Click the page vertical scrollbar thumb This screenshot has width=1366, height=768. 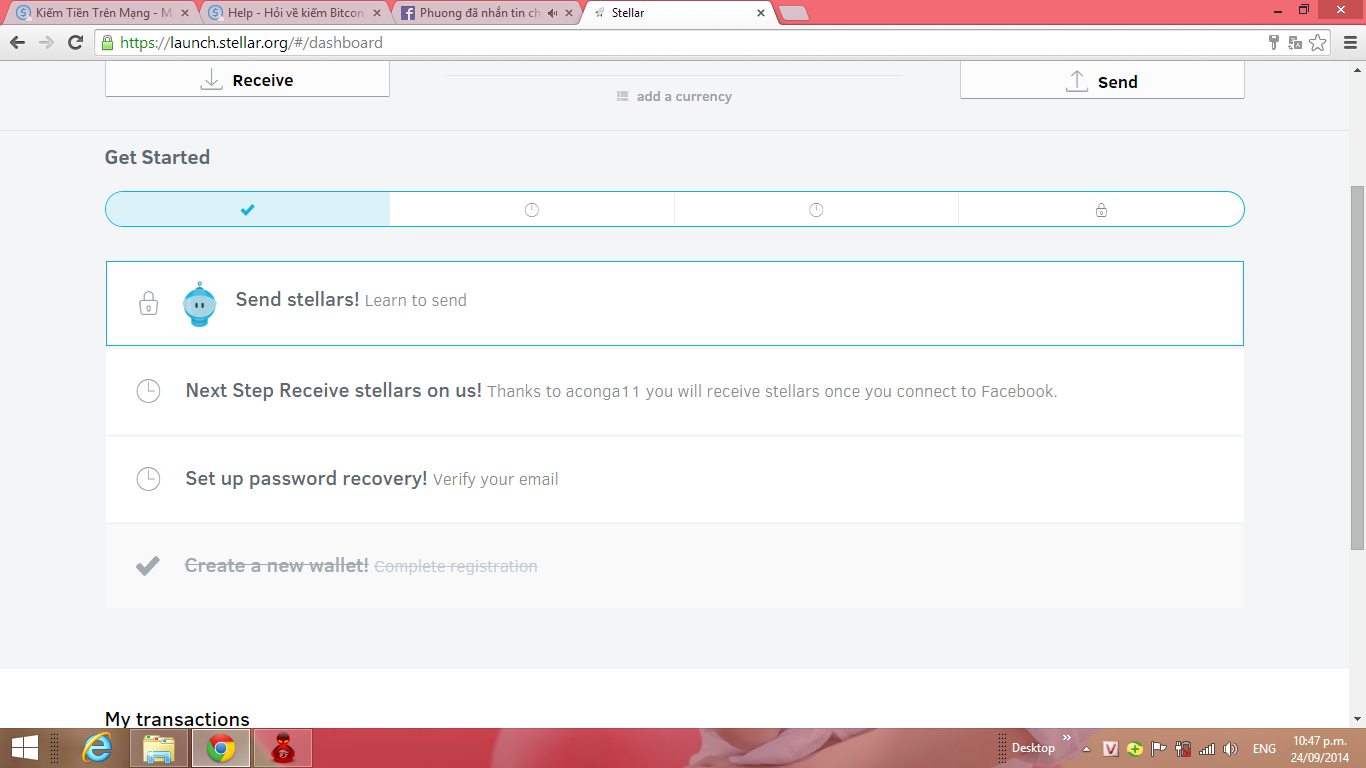[1357, 366]
